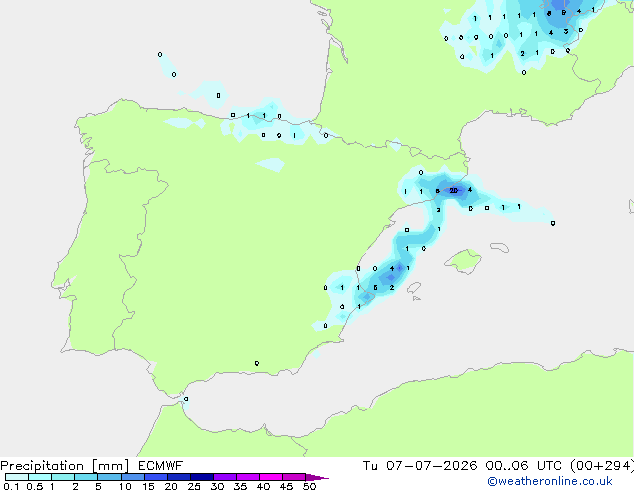This screenshot has height=490, width=634.
Task: Click the 'Precipitation [mm]' title text
Action: (65, 466)
